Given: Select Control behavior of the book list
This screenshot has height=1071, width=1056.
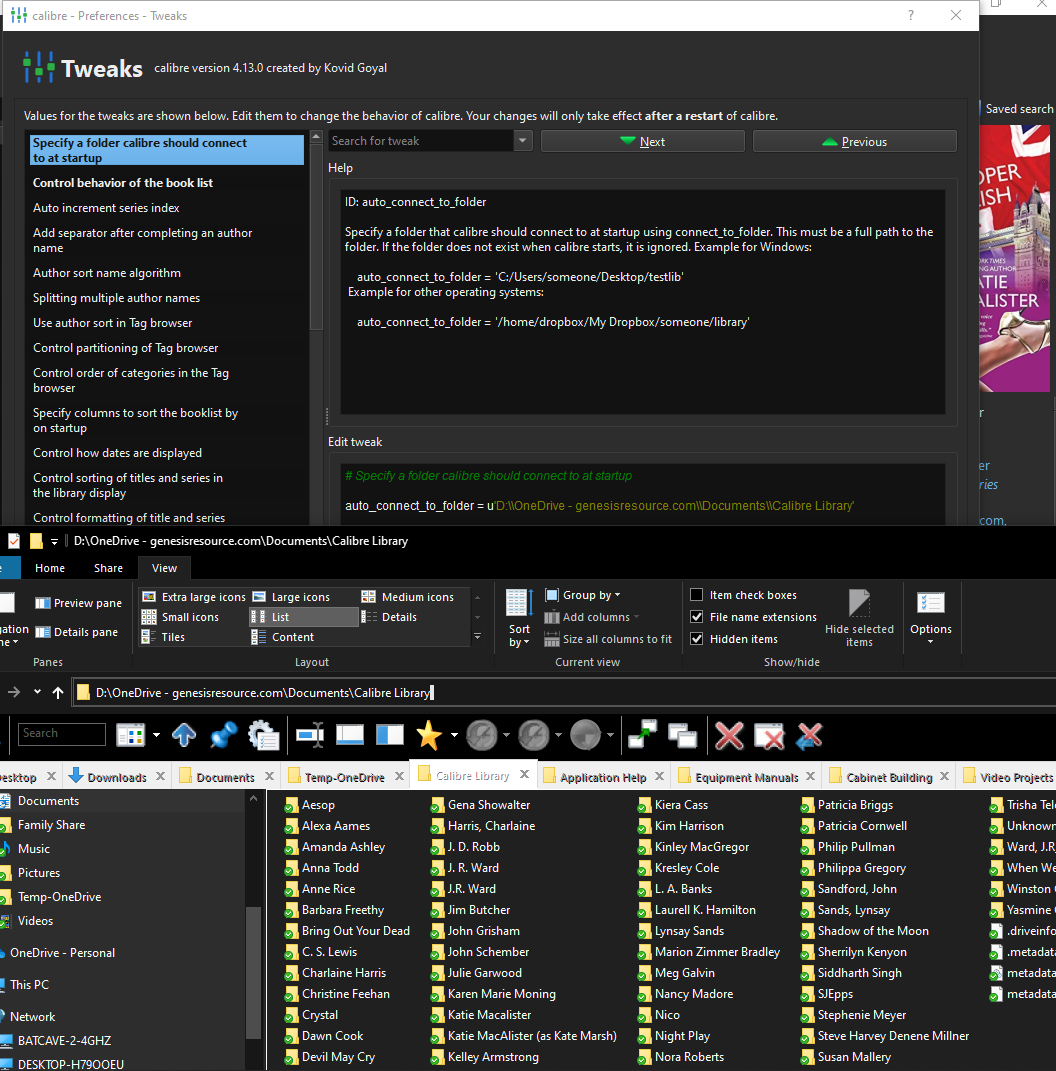Looking at the screenshot, I should click(x=123, y=183).
